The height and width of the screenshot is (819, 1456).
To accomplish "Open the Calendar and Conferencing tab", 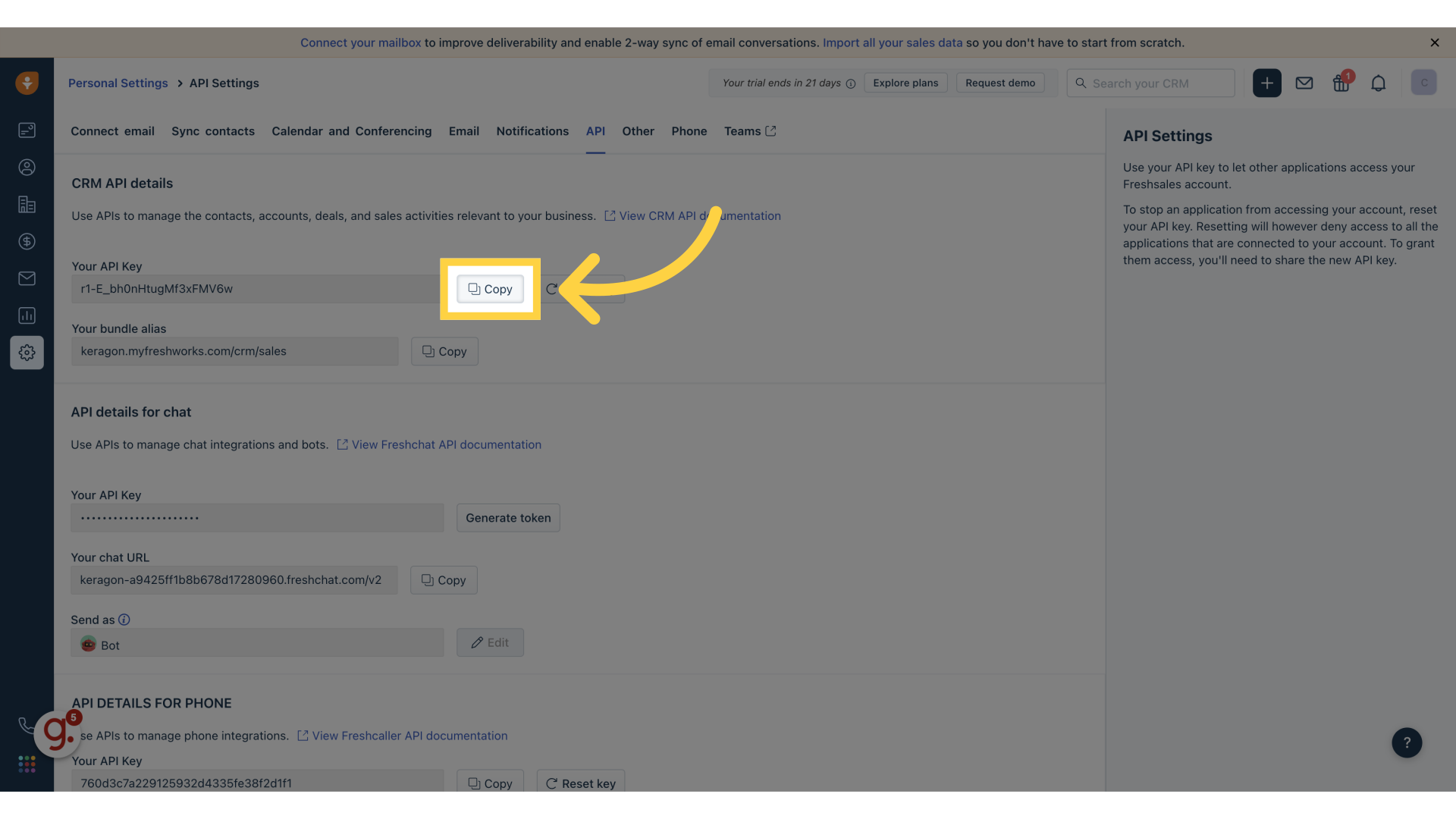I will tap(351, 131).
